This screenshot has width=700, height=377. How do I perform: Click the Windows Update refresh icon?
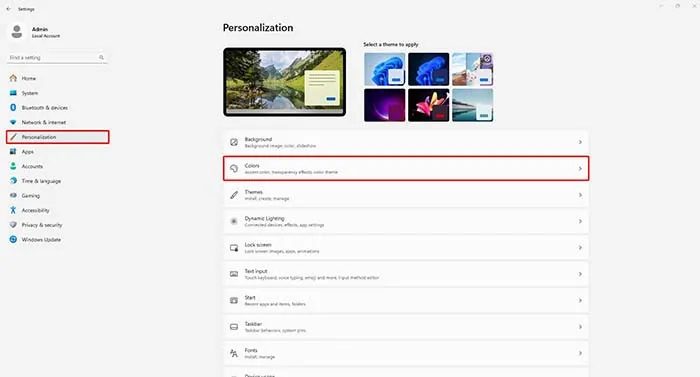coord(13,240)
